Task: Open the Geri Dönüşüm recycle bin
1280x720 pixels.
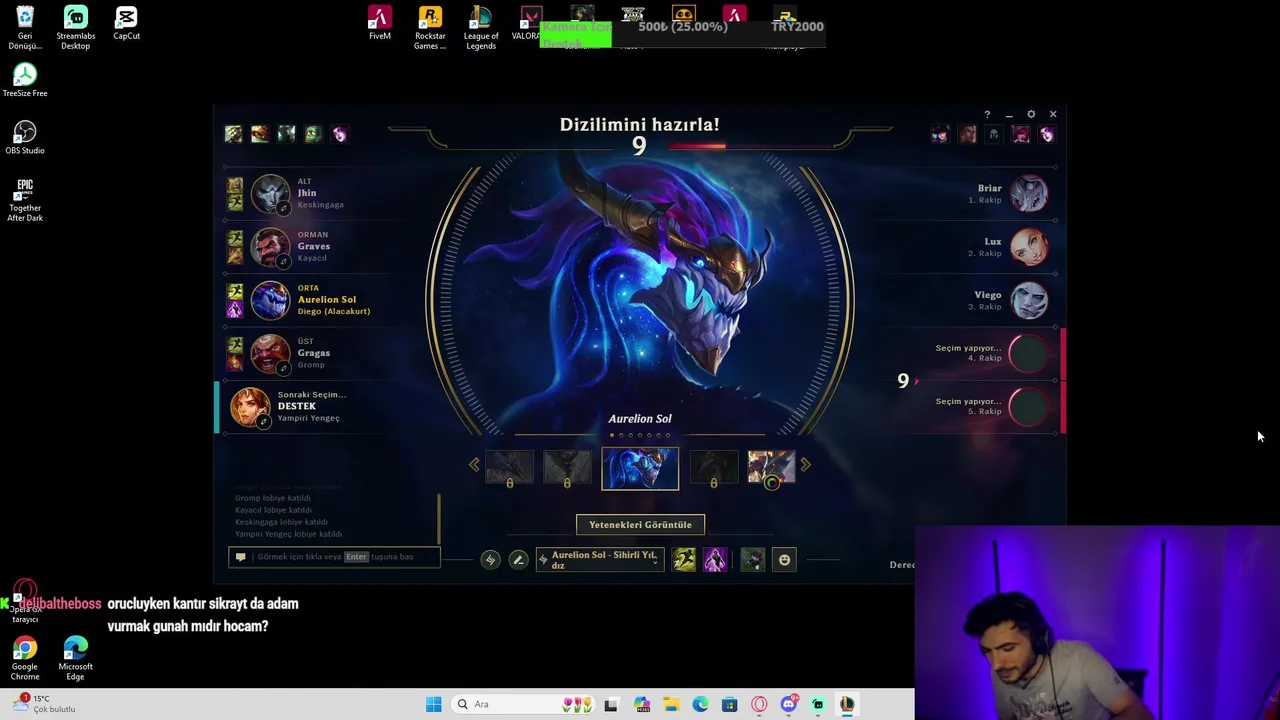Action: pyautogui.click(x=25, y=28)
